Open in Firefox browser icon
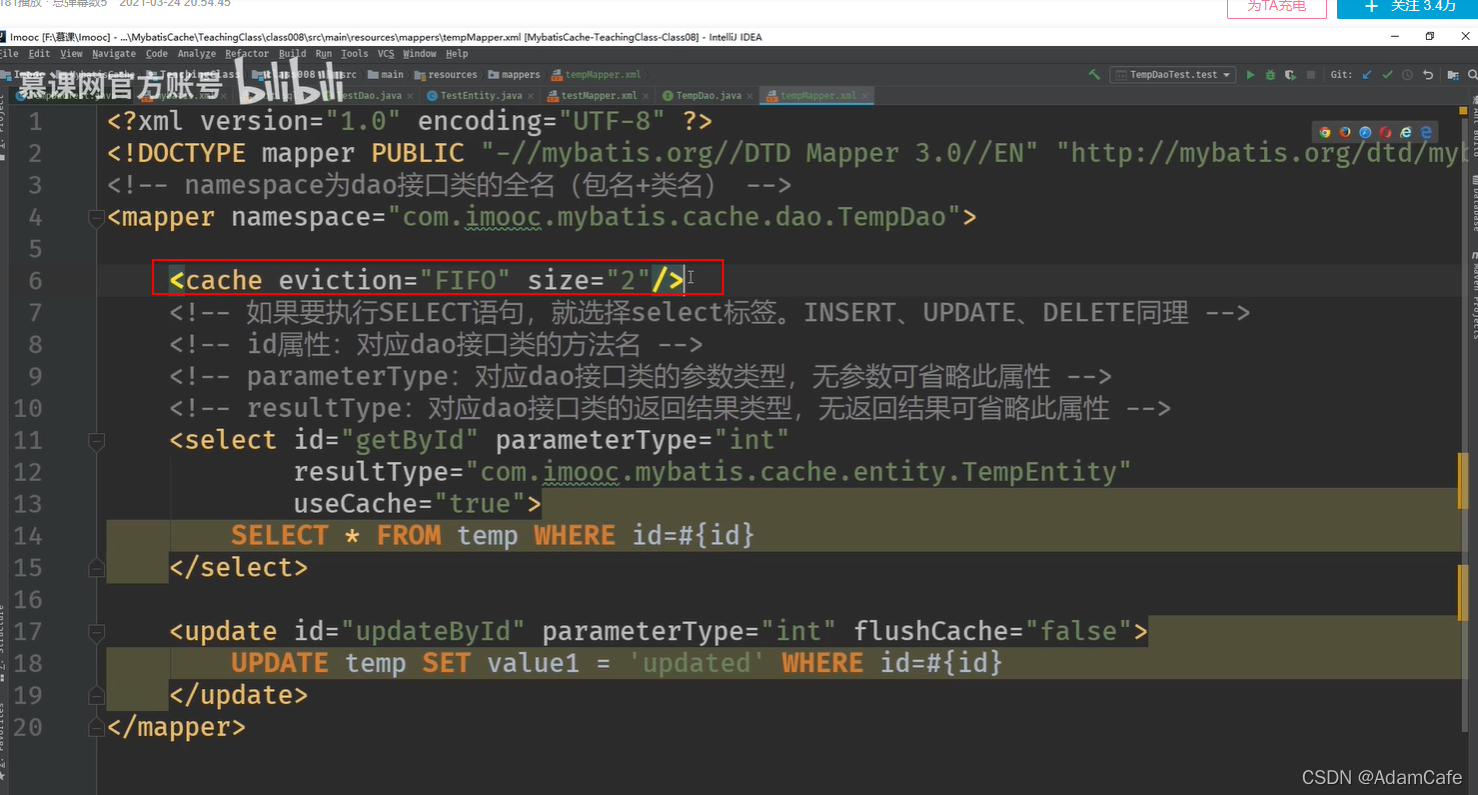This screenshot has height=795, width=1478. click(x=1345, y=132)
